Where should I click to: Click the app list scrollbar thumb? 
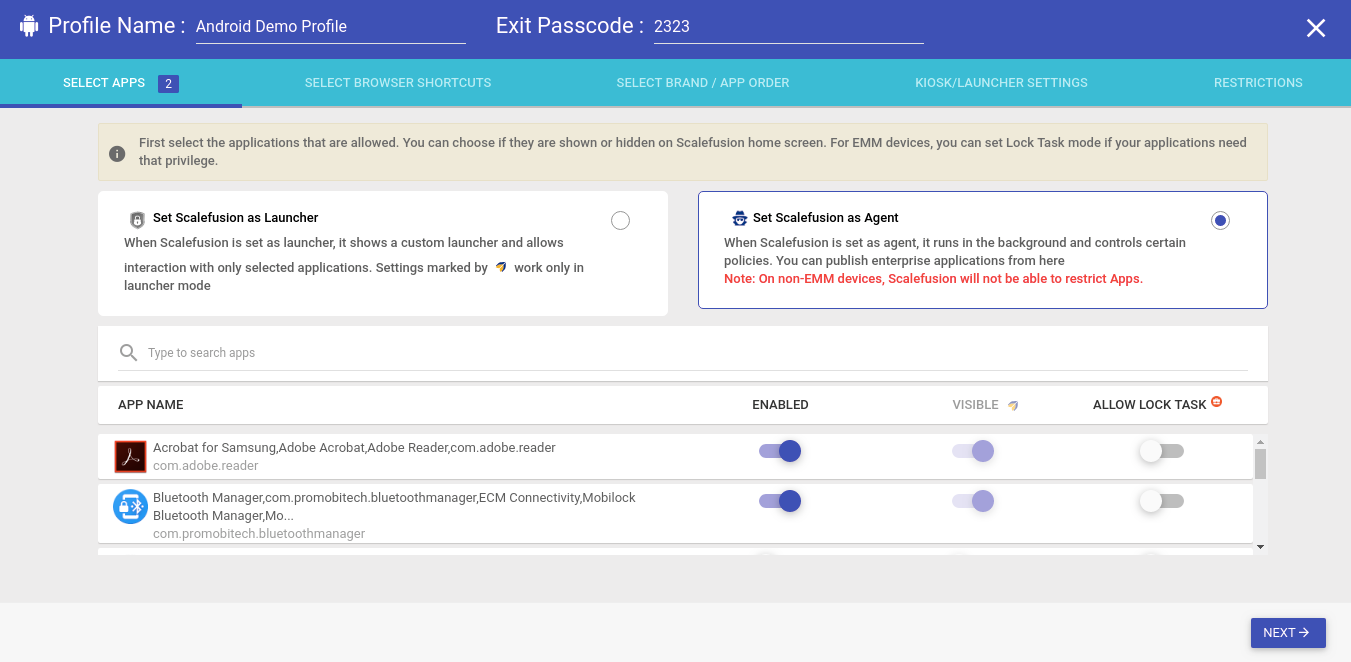click(1260, 464)
